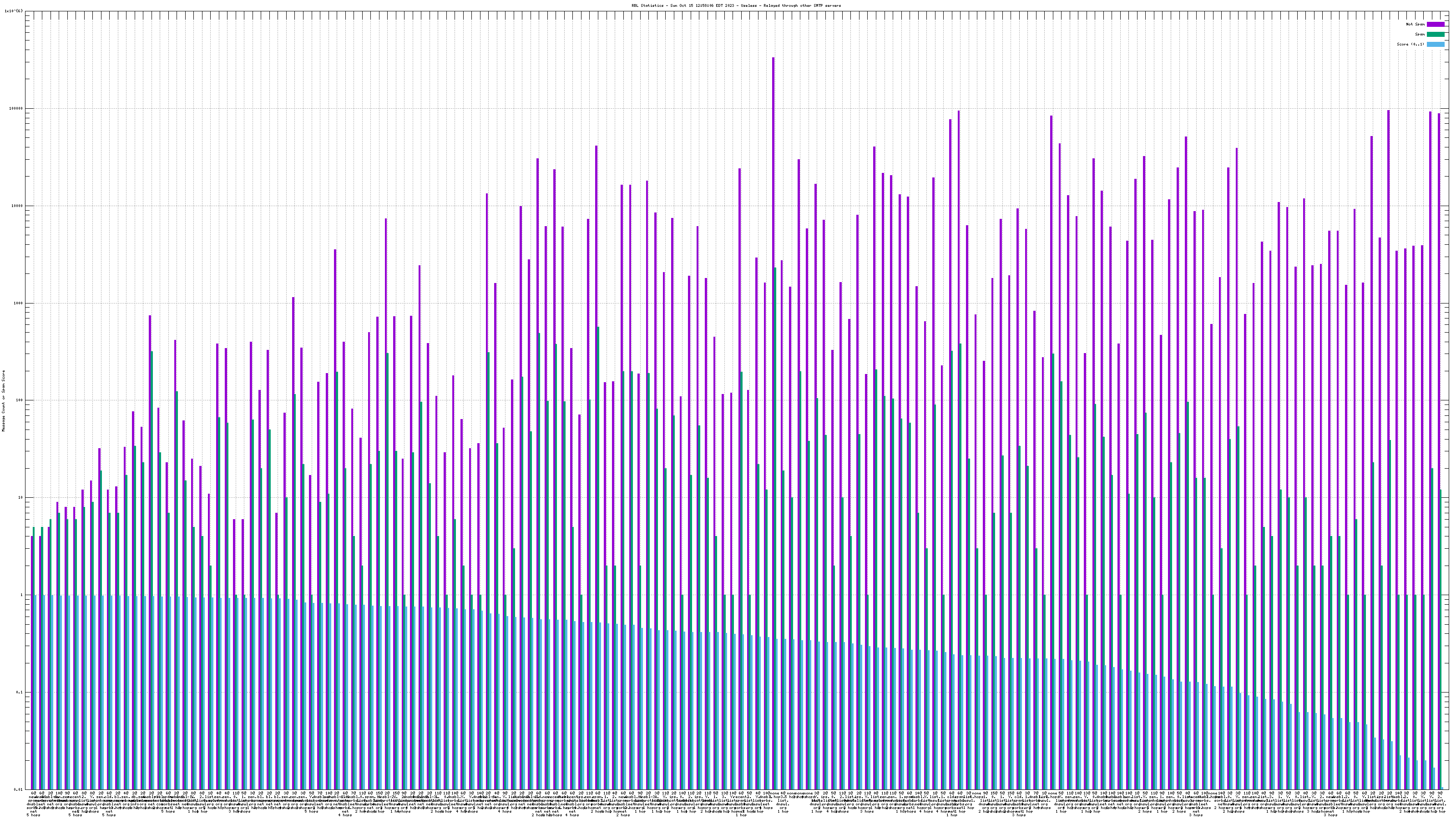Click the 1x10^(6) y-axis tick label
Image resolution: width=1456 pixels, height=819 pixels.
tap(14, 11)
